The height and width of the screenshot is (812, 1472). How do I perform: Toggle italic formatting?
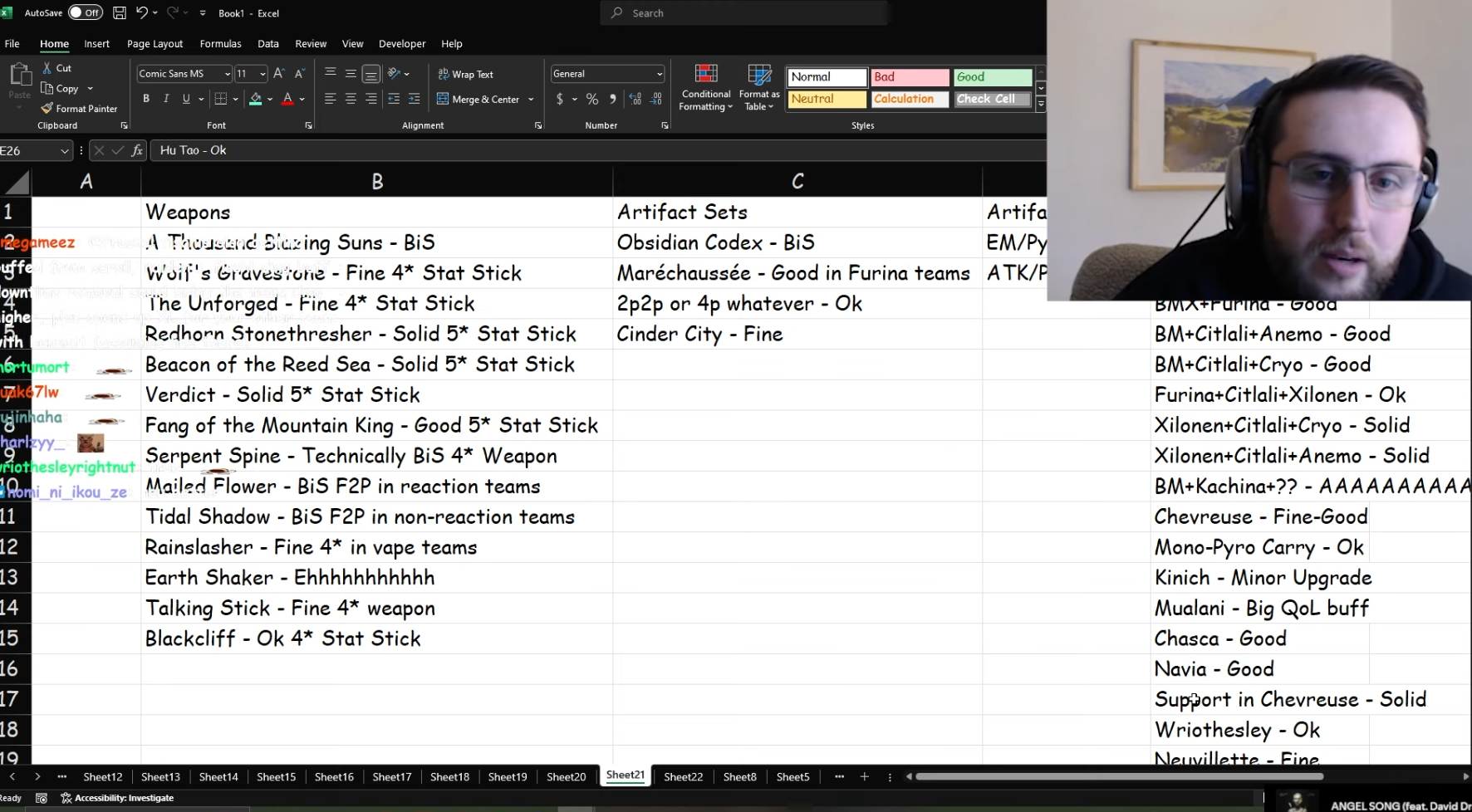166,99
